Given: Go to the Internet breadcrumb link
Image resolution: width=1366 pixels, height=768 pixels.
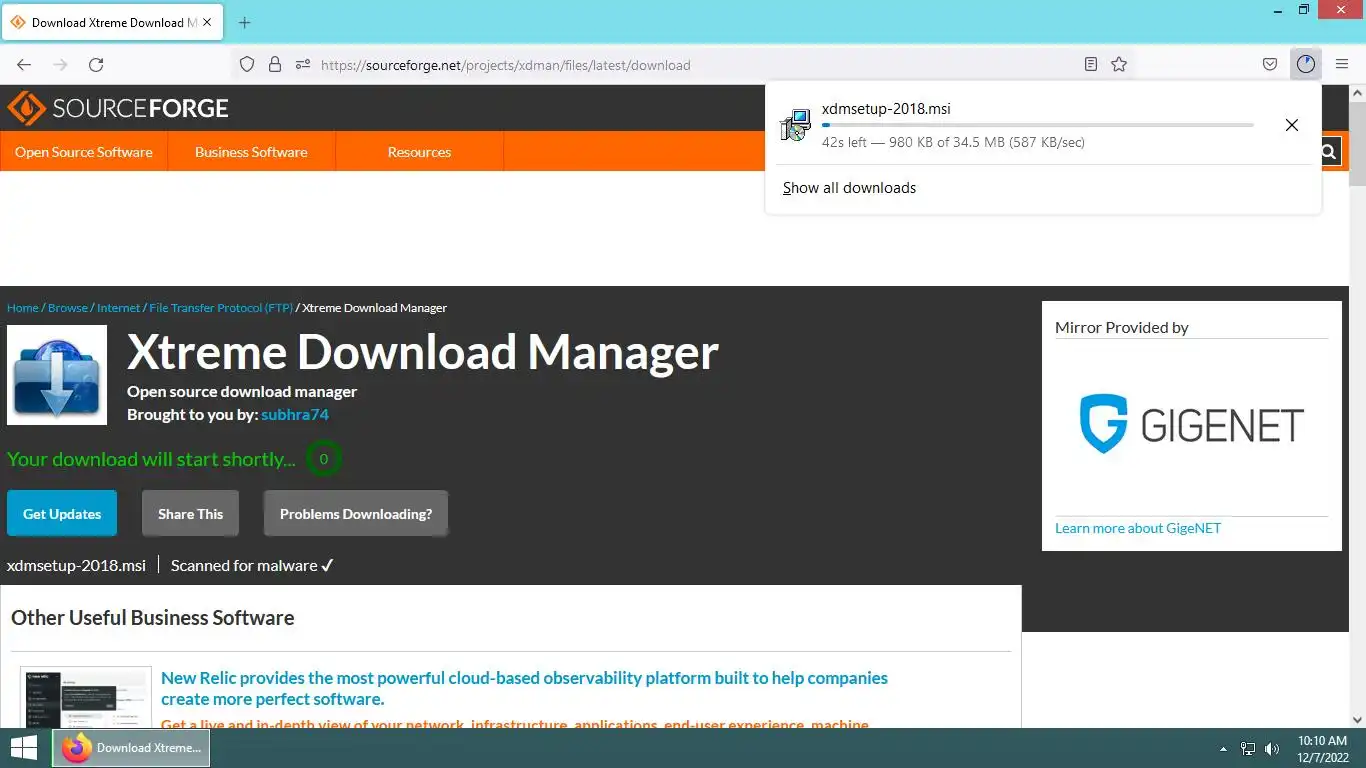Looking at the screenshot, I should [118, 308].
